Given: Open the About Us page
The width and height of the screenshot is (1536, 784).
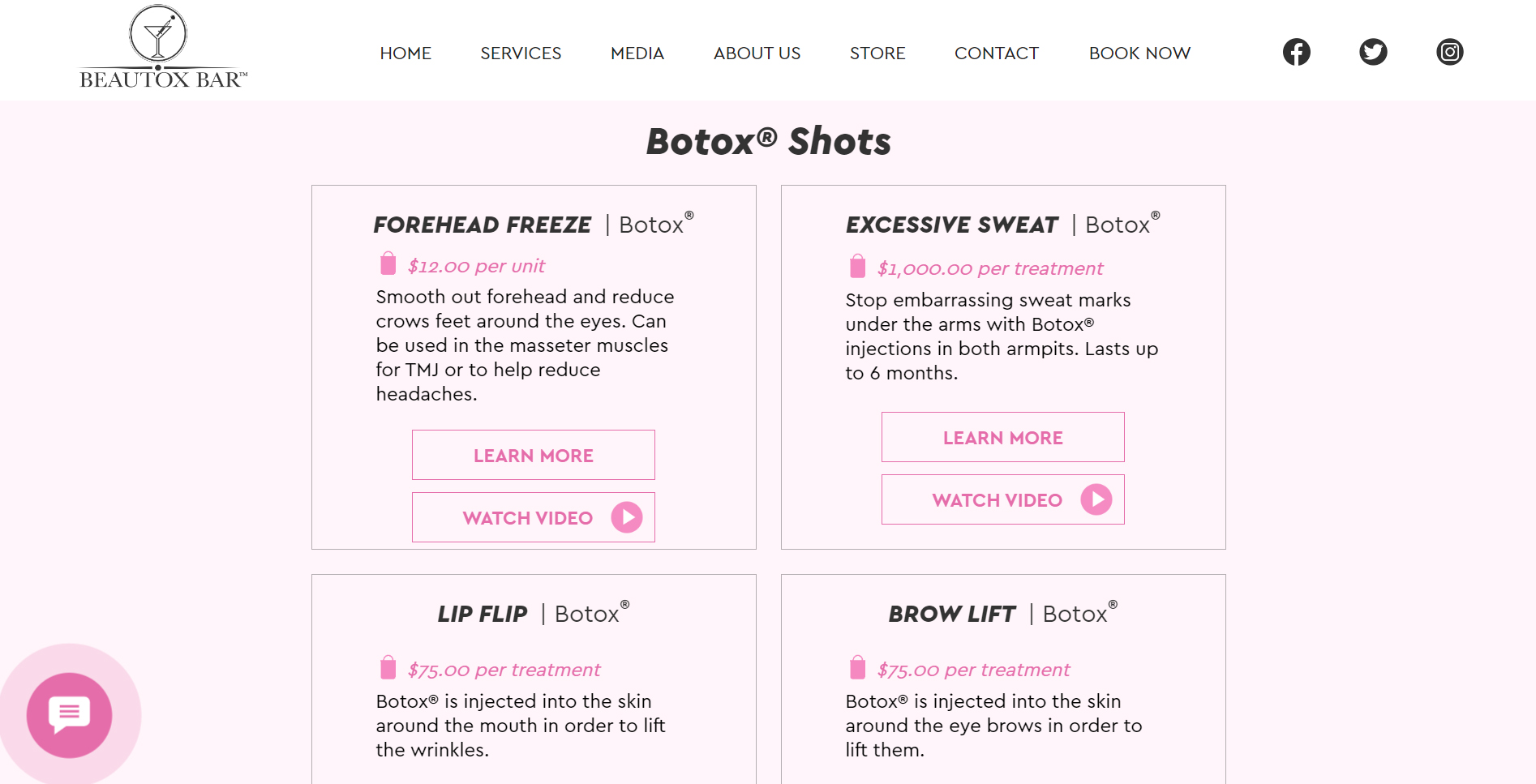Looking at the screenshot, I should click(757, 54).
